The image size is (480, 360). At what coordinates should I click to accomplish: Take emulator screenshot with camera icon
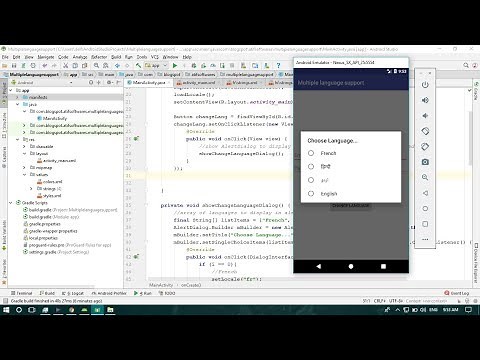(425, 162)
